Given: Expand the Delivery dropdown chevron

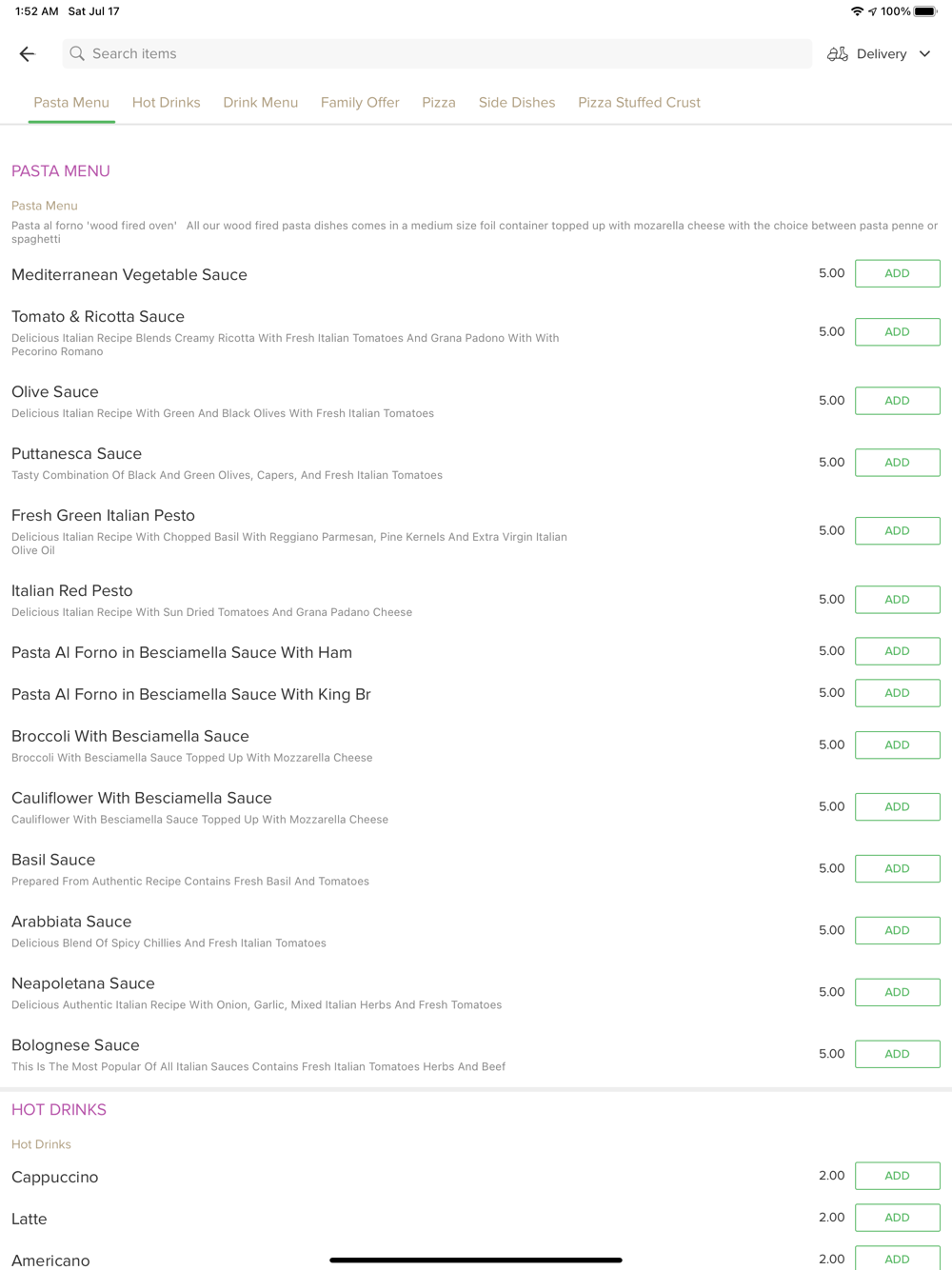Looking at the screenshot, I should point(924,54).
